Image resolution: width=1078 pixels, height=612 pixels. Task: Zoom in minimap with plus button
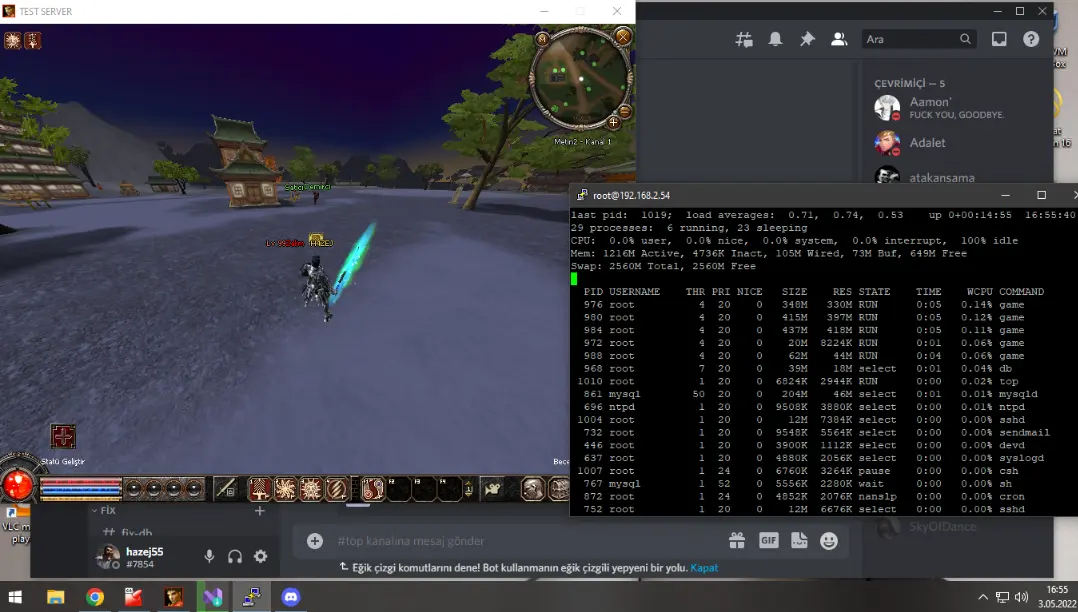pos(613,122)
